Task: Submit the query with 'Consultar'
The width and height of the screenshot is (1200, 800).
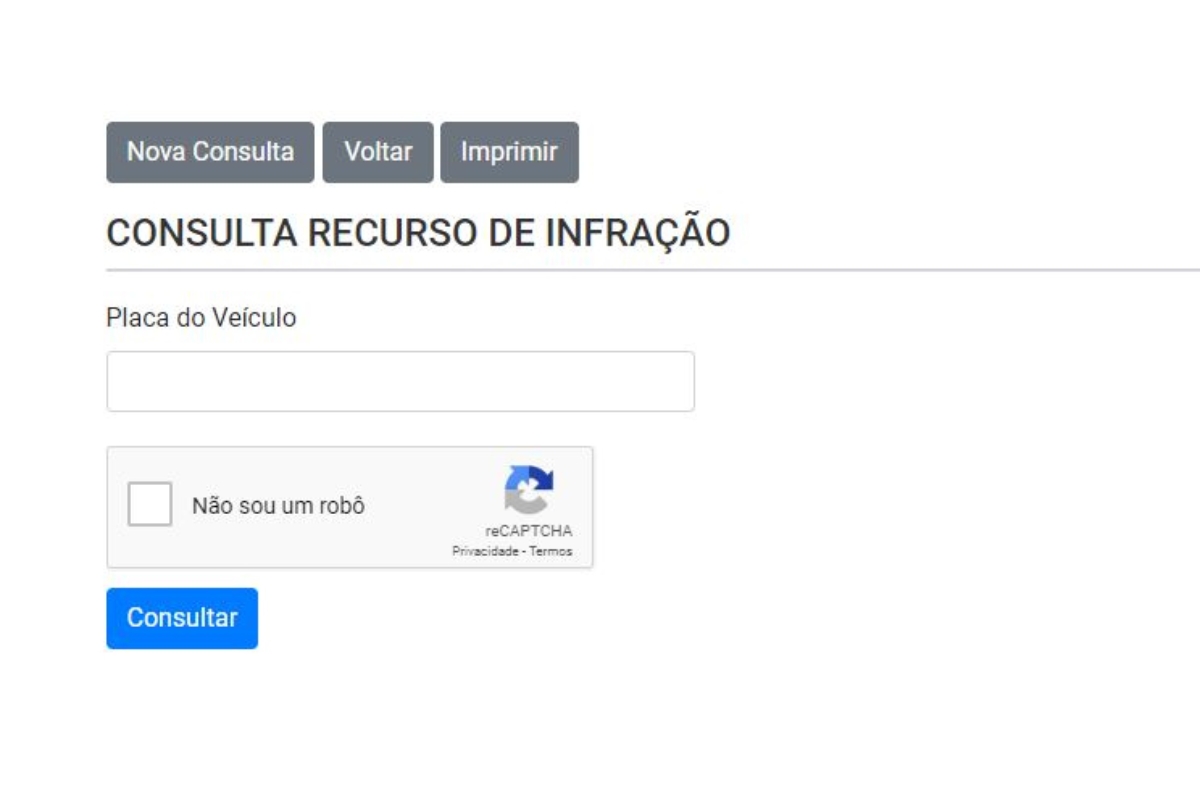Action: point(182,618)
